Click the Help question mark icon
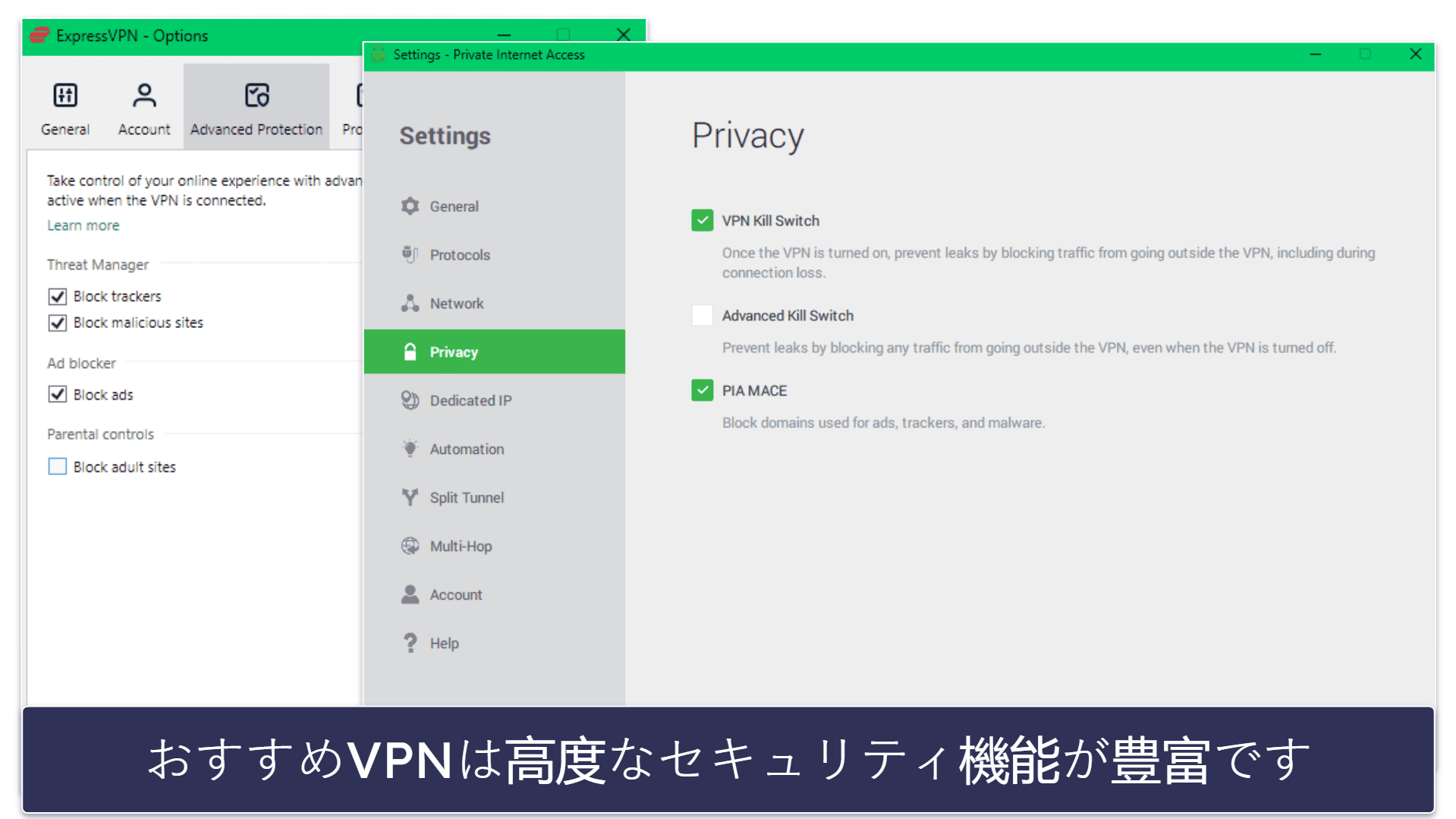The width and height of the screenshot is (1456, 819). click(410, 643)
